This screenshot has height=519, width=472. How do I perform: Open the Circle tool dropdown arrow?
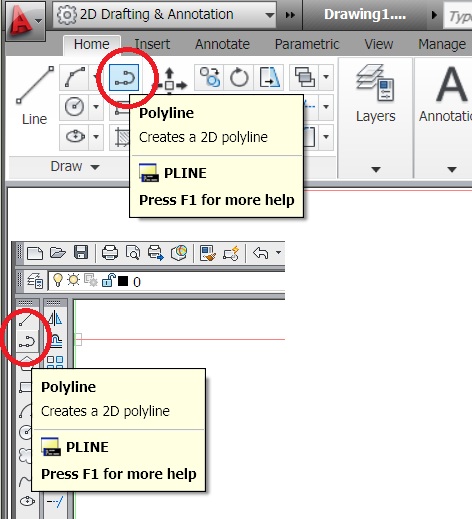(x=96, y=107)
